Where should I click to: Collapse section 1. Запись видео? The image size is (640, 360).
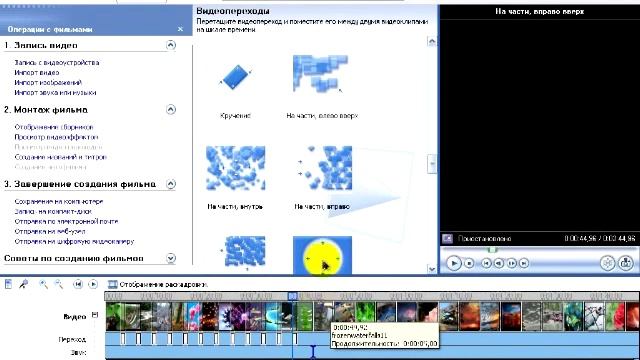click(171, 45)
